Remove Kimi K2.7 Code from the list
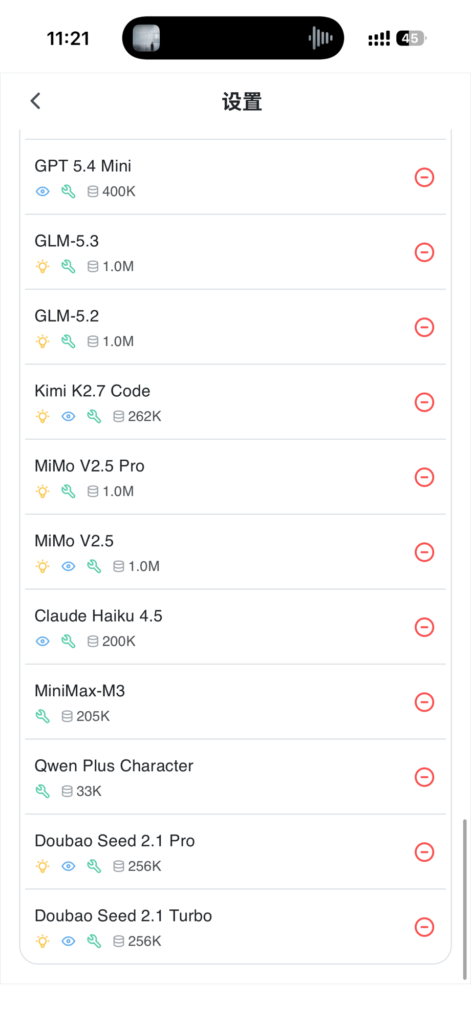 point(425,402)
